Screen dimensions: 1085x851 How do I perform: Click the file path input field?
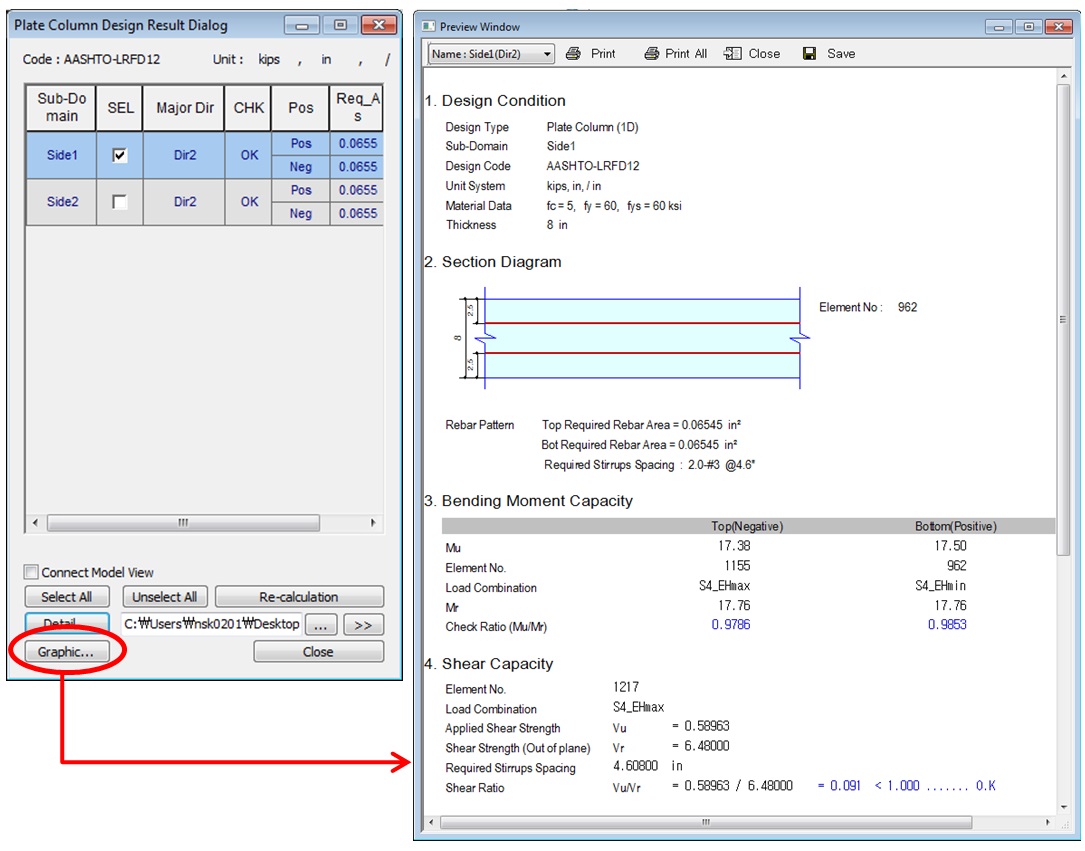(x=210, y=624)
